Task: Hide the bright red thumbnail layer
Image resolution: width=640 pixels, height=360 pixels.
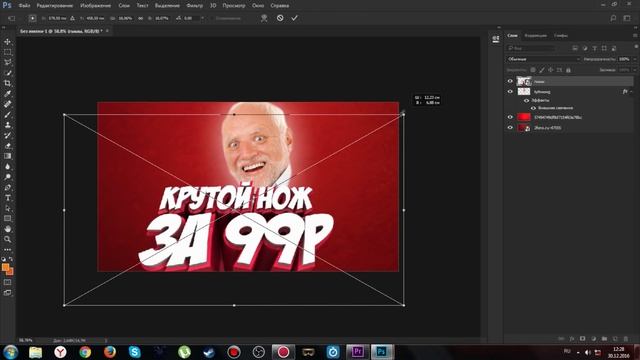Action: [510, 117]
